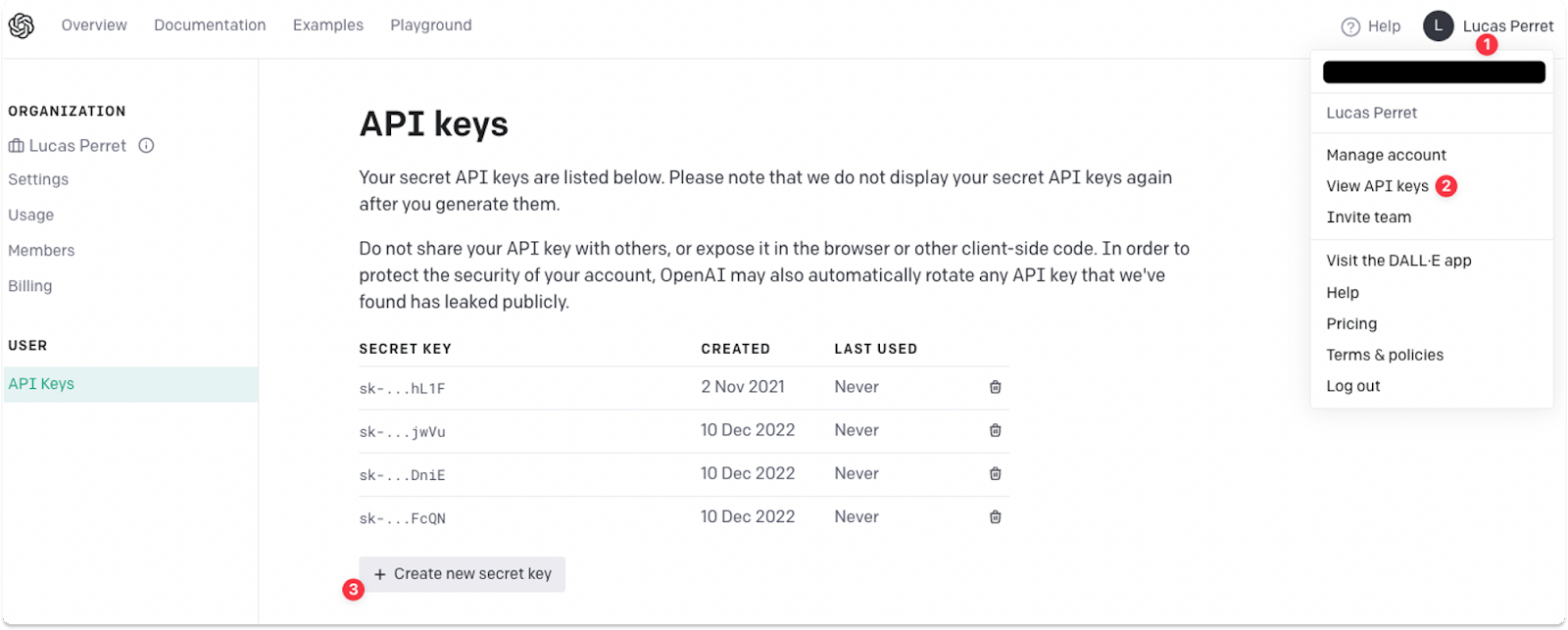The width and height of the screenshot is (1568, 630).
Task: Click the secret key sk-...FcQN text
Action: (402, 518)
